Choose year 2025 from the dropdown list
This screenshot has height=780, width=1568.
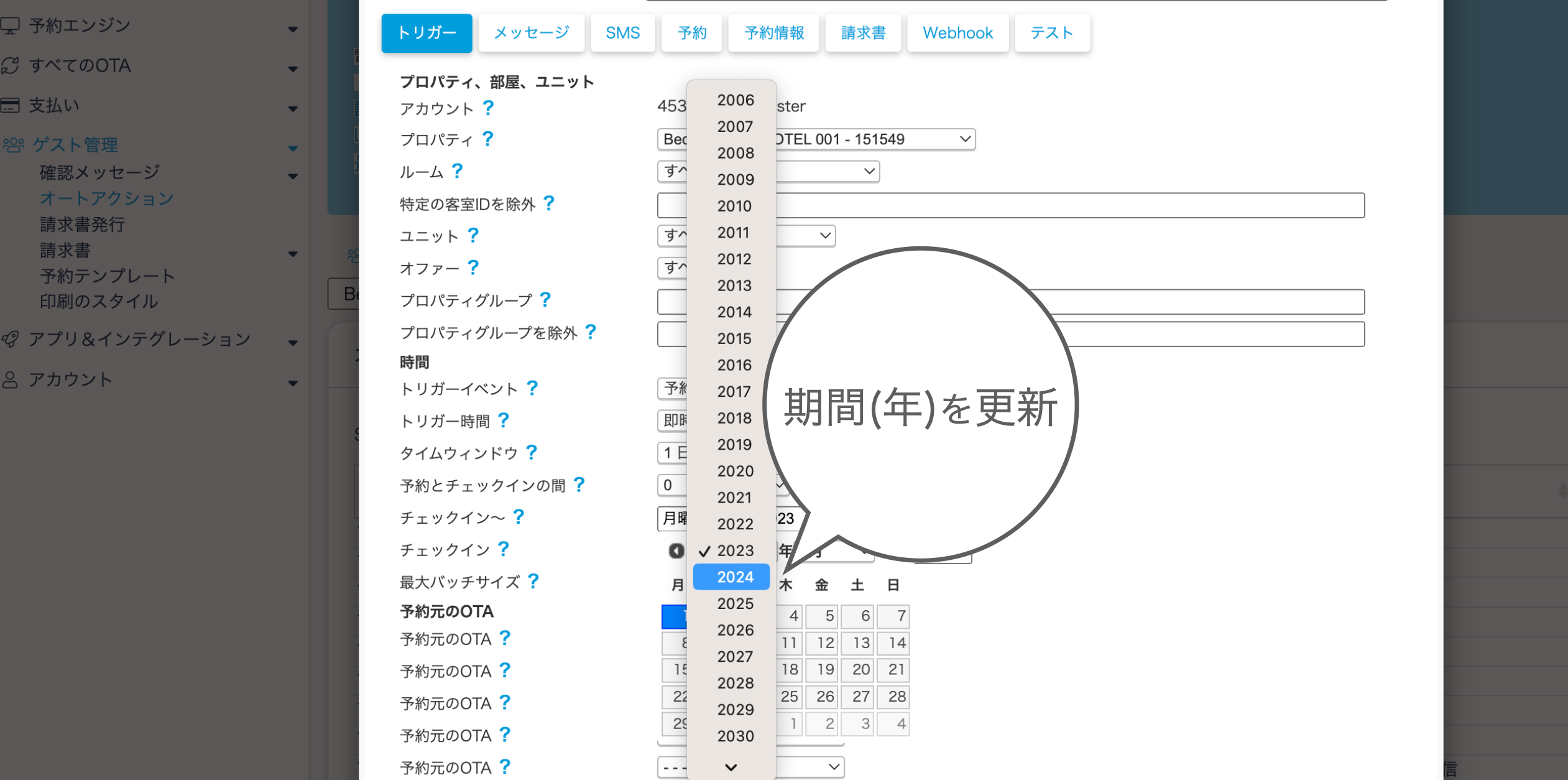734,603
